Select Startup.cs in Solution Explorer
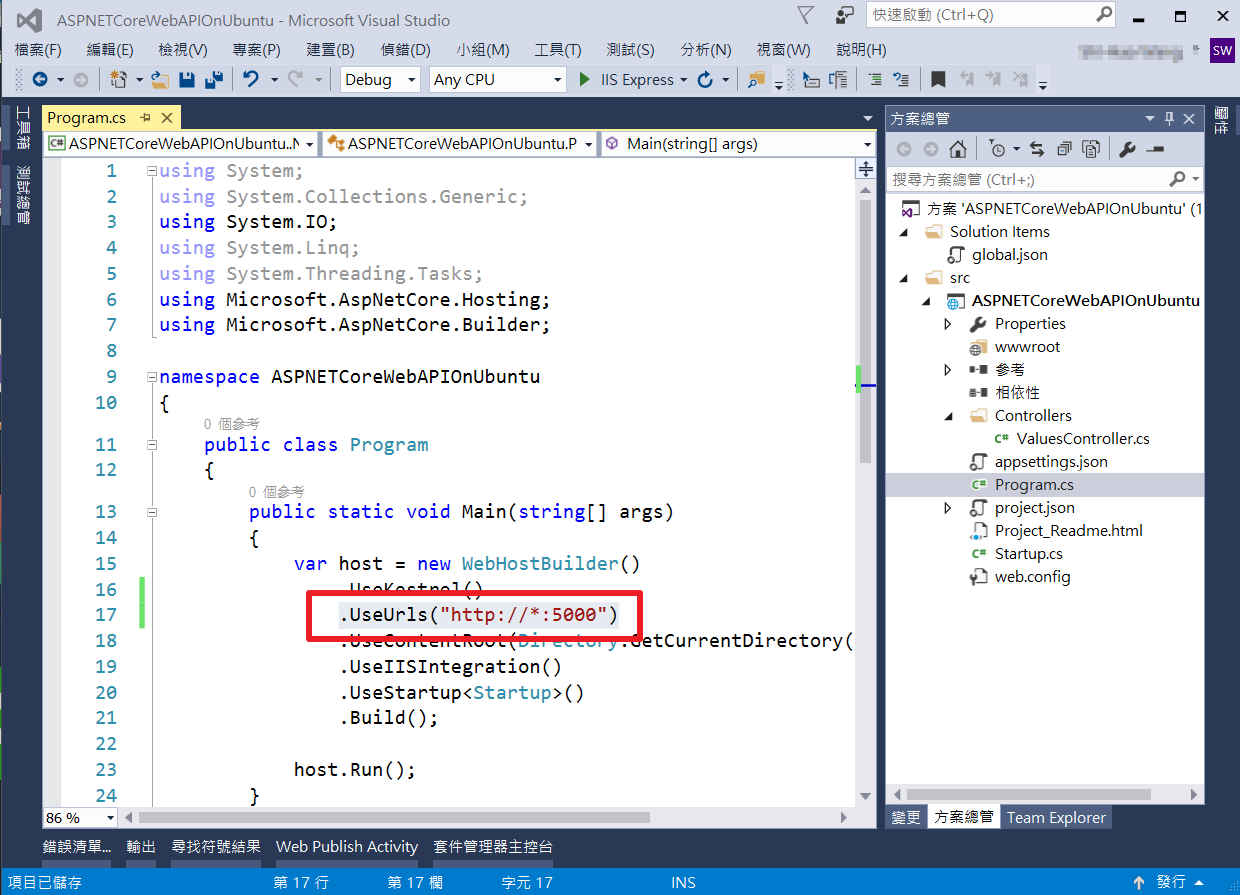This screenshot has height=895, width=1240. (x=1028, y=554)
